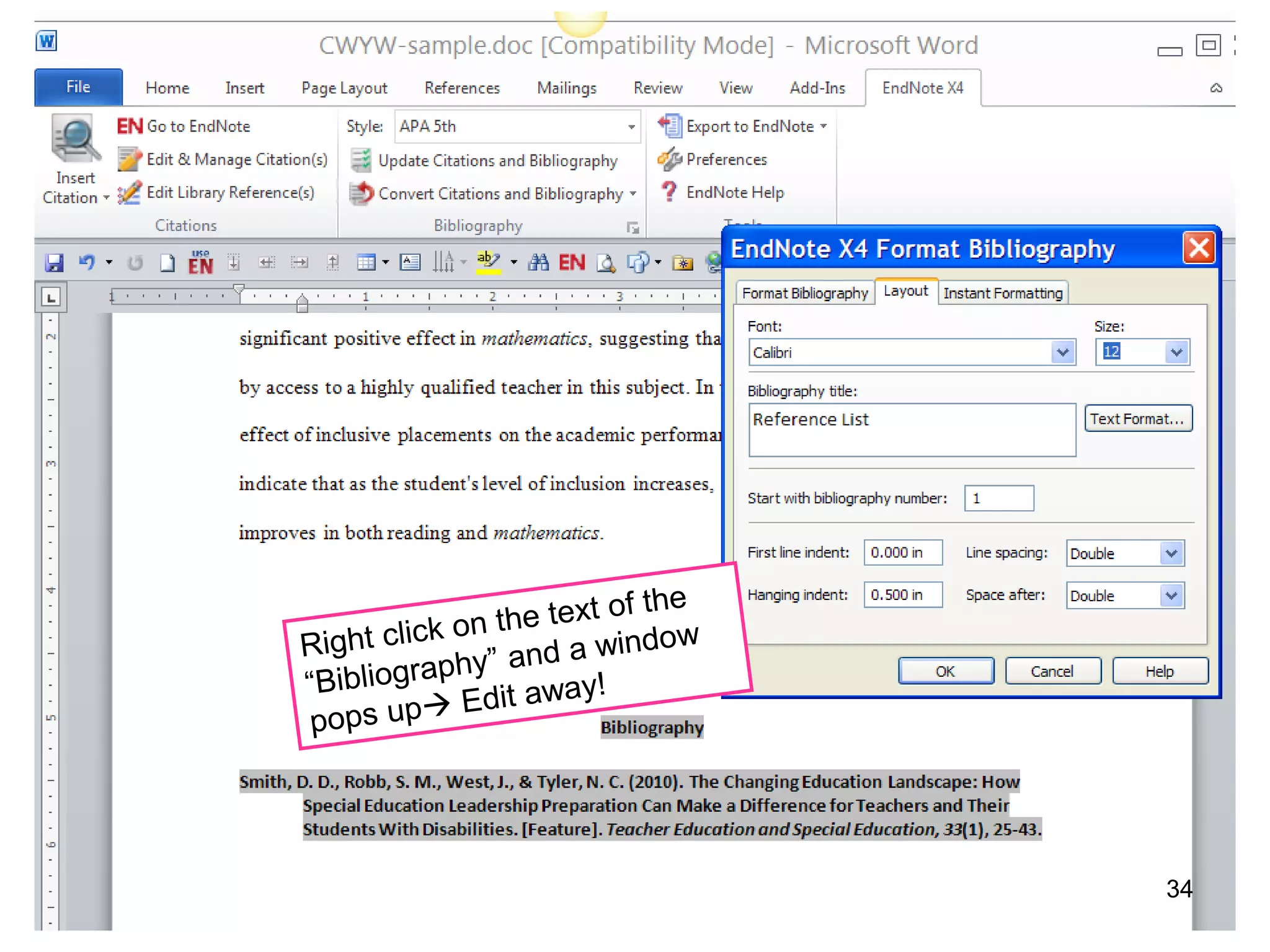
Task: Click the Save icon in quick toolbar
Action: point(55,263)
